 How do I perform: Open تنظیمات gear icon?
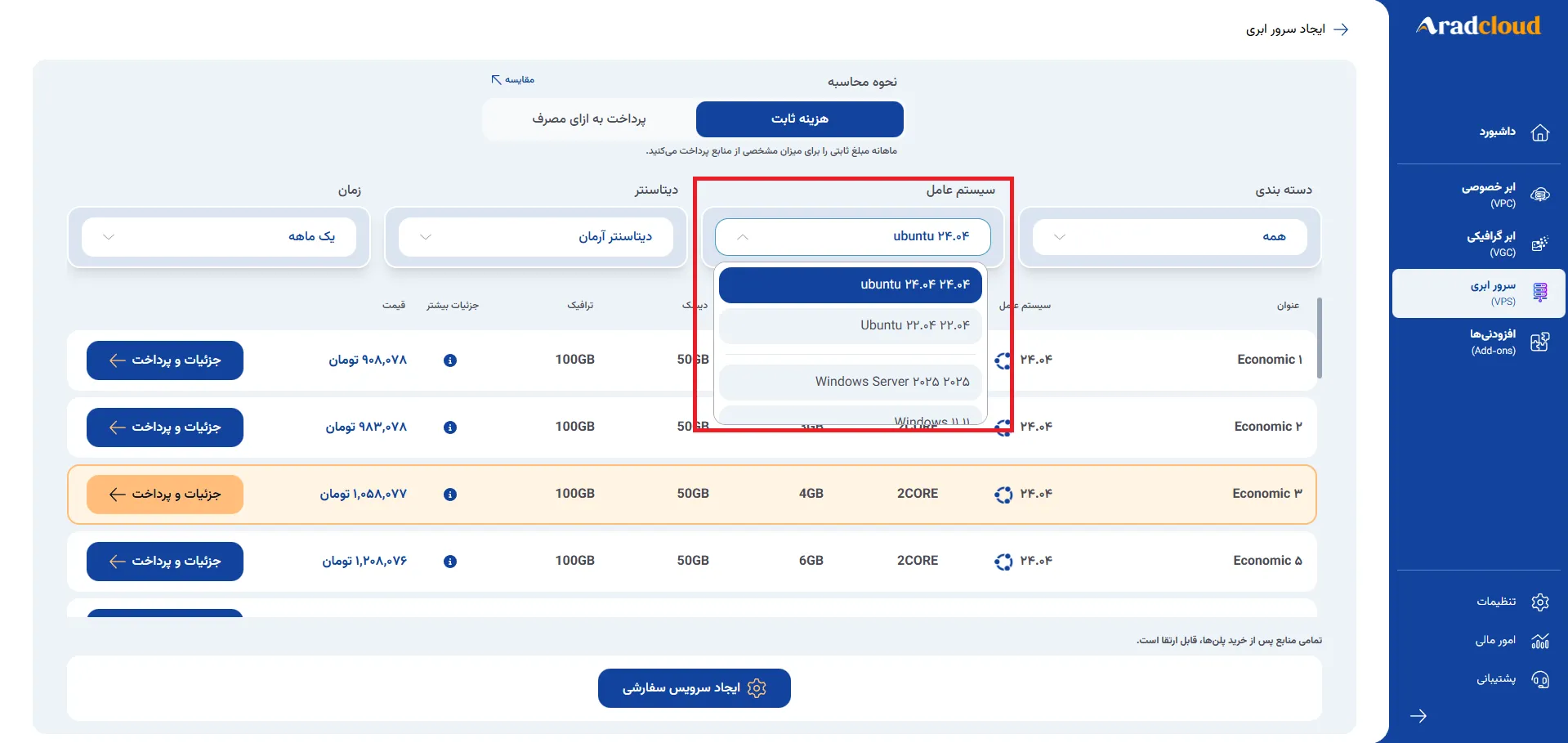click(1539, 602)
